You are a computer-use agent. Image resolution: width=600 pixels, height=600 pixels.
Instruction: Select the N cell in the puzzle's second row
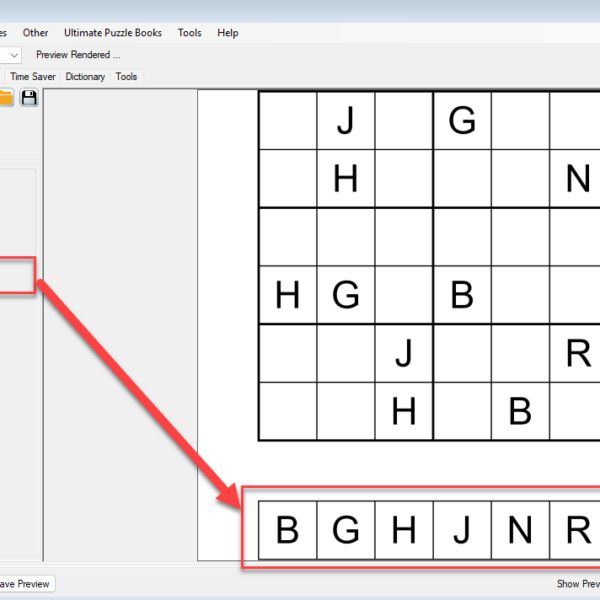tap(577, 179)
